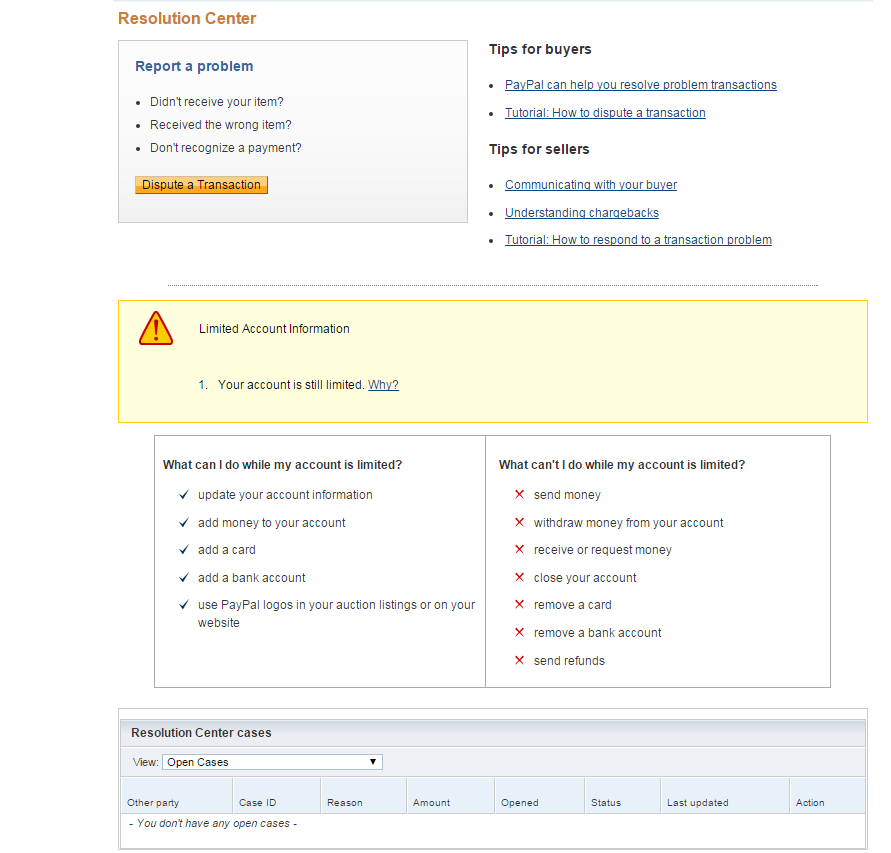This screenshot has width=891, height=853.
Task: Click red X icon beside send money
Action: point(519,495)
